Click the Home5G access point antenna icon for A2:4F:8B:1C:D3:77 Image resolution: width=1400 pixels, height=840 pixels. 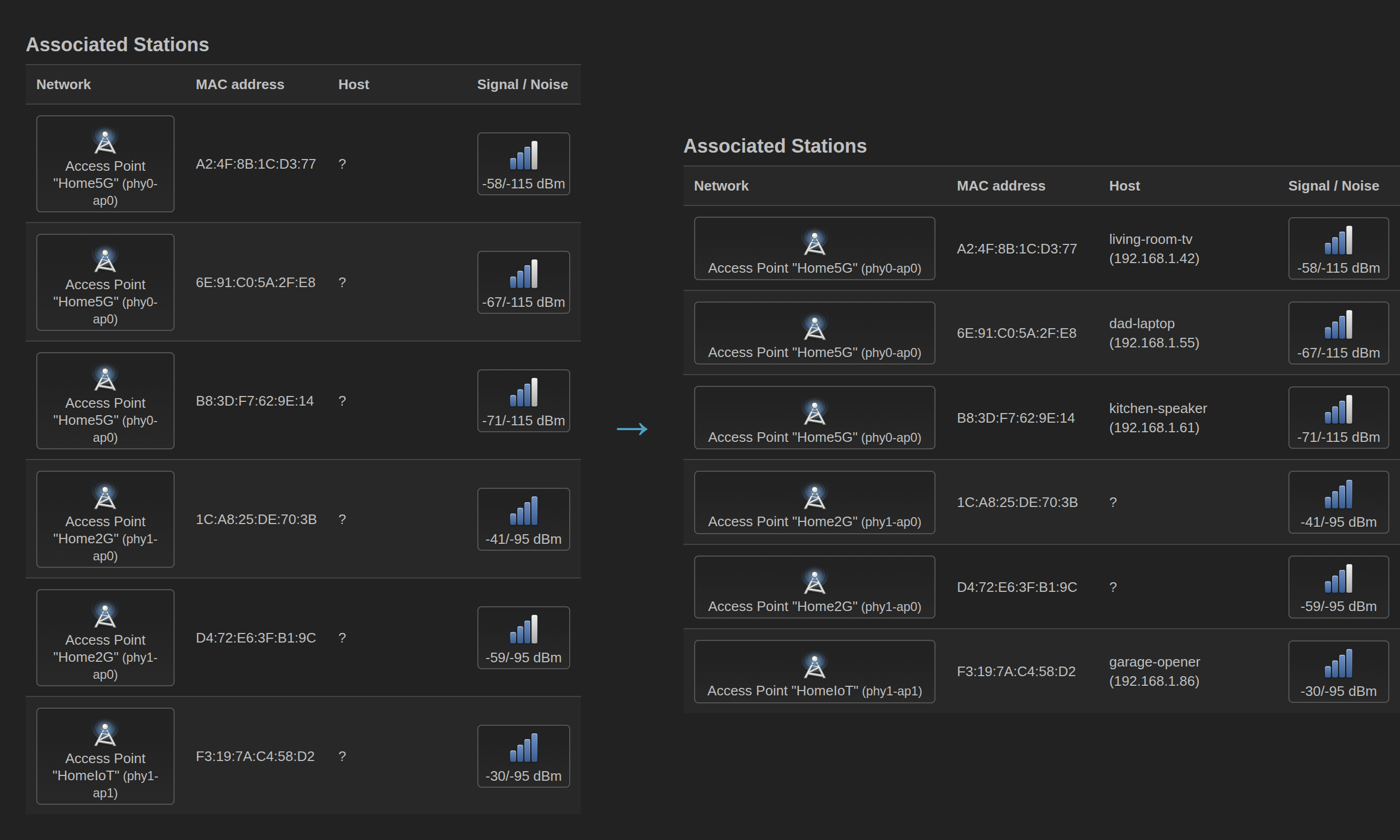(x=814, y=242)
